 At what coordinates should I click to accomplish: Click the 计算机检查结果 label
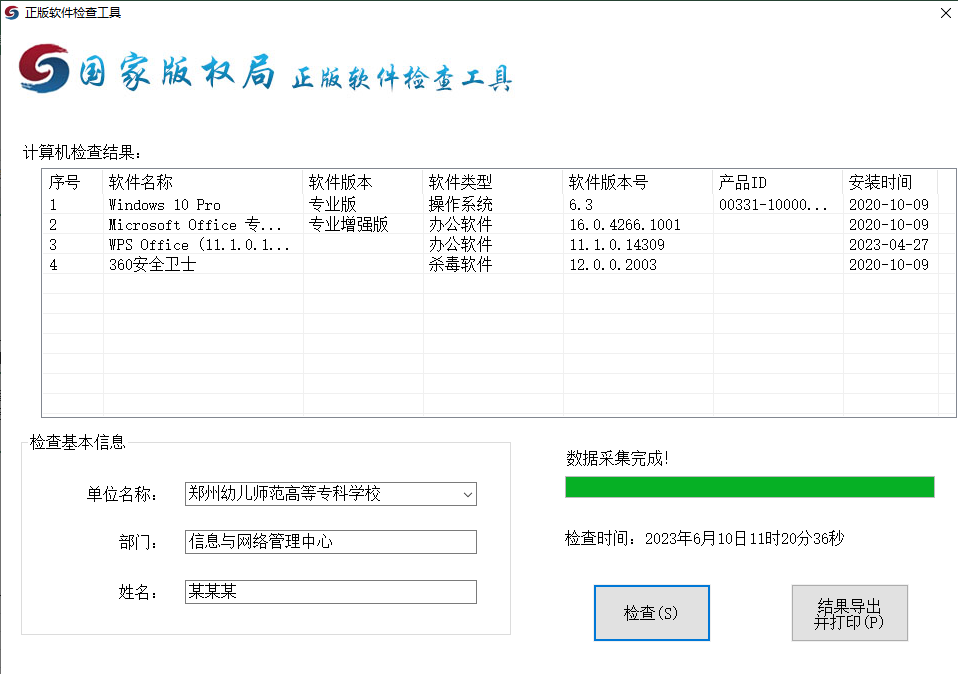(x=82, y=152)
